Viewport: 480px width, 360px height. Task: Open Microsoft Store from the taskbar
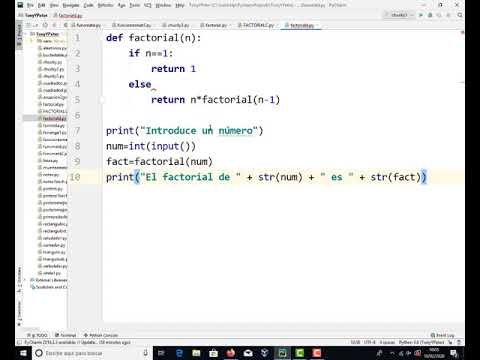pos(214,353)
